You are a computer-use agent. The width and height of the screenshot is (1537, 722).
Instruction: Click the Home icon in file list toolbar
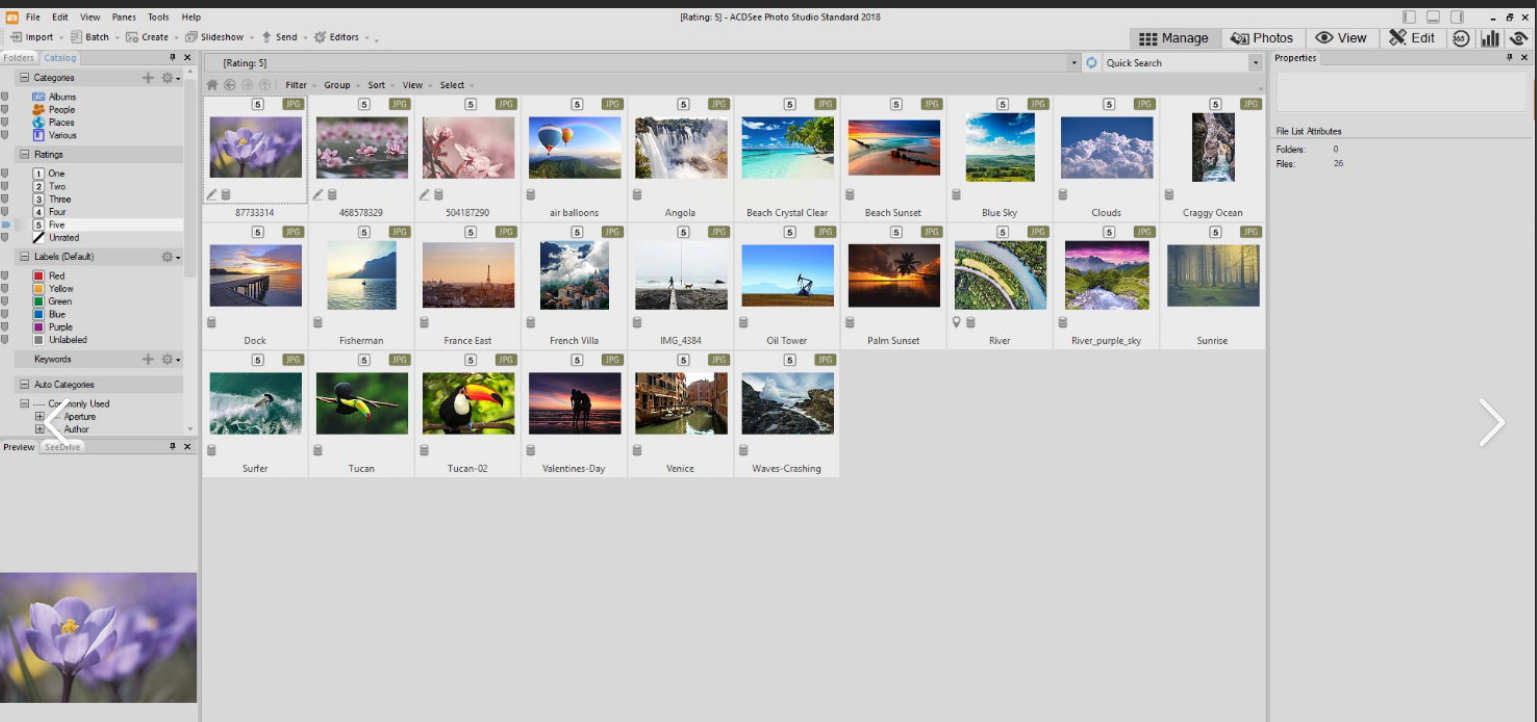[x=212, y=85]
